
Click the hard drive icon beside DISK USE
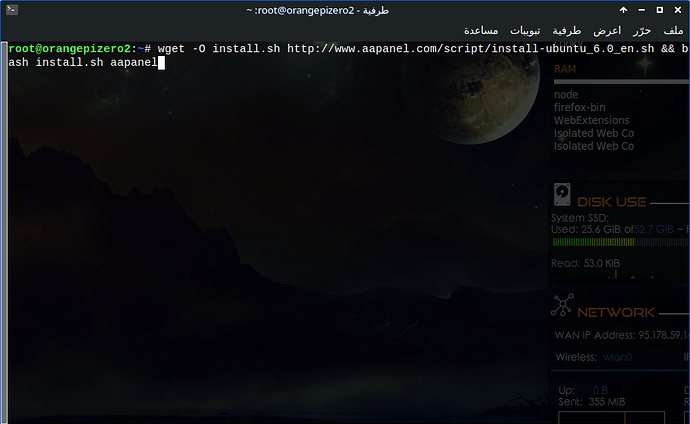565,194
